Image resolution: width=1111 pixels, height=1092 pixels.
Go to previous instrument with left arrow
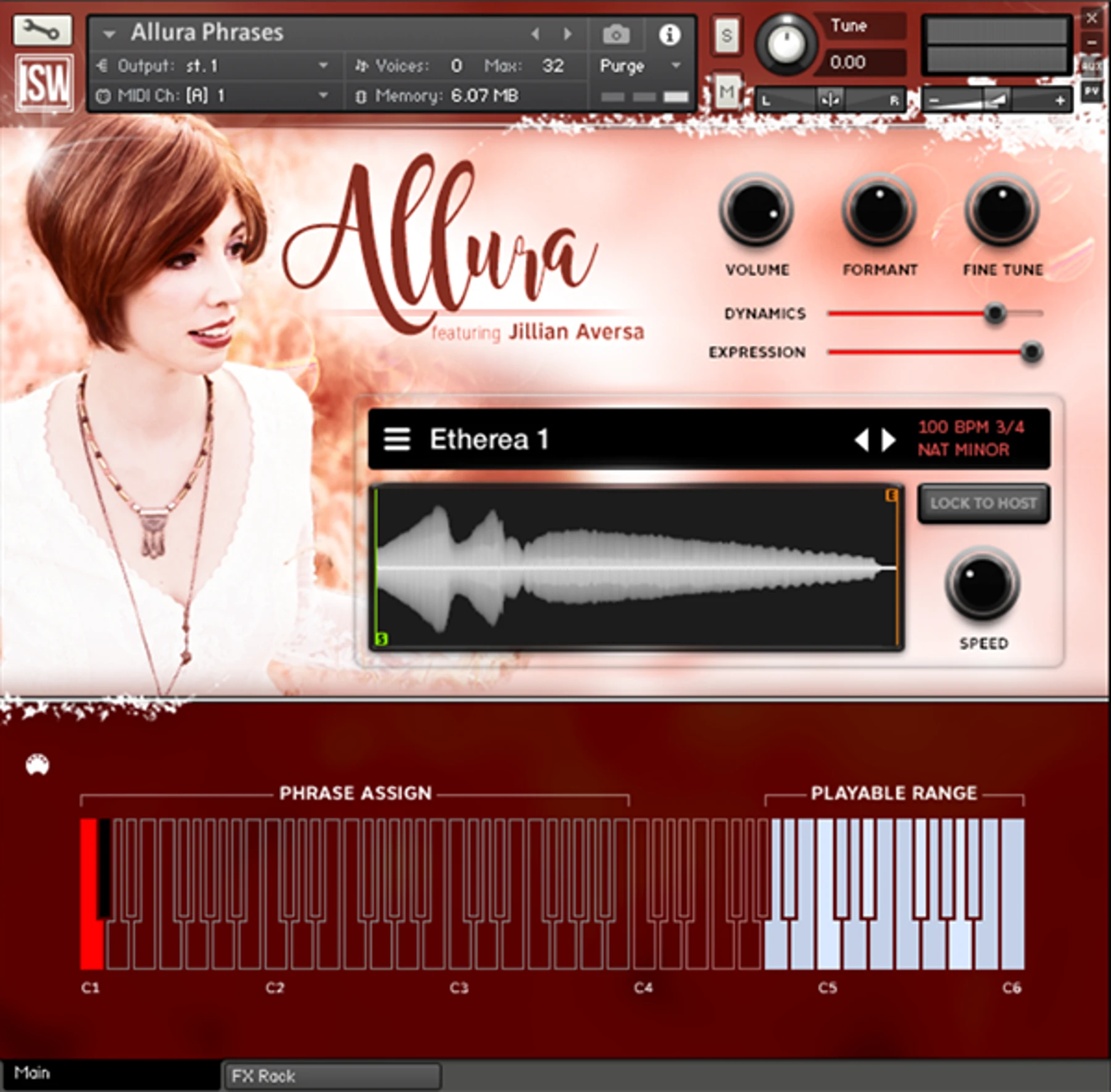coord(535,34)
